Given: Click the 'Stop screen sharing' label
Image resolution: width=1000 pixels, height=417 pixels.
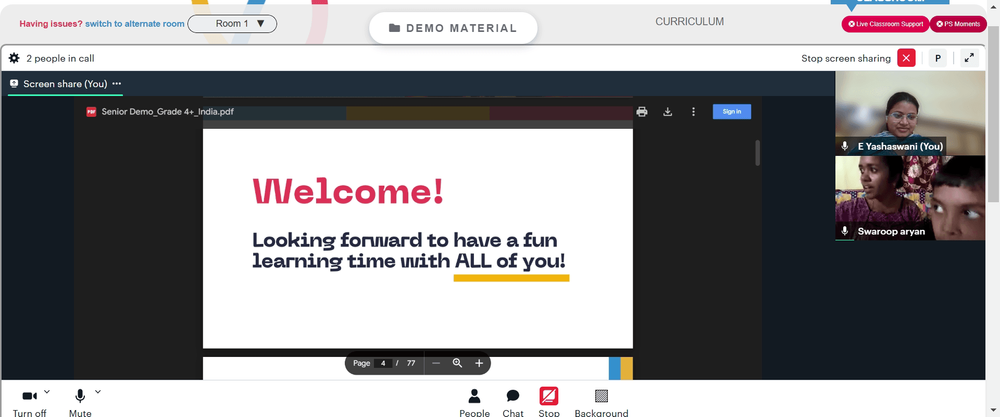Looking at the screenshot, I should pyautogui.click(x=846, y=58).
